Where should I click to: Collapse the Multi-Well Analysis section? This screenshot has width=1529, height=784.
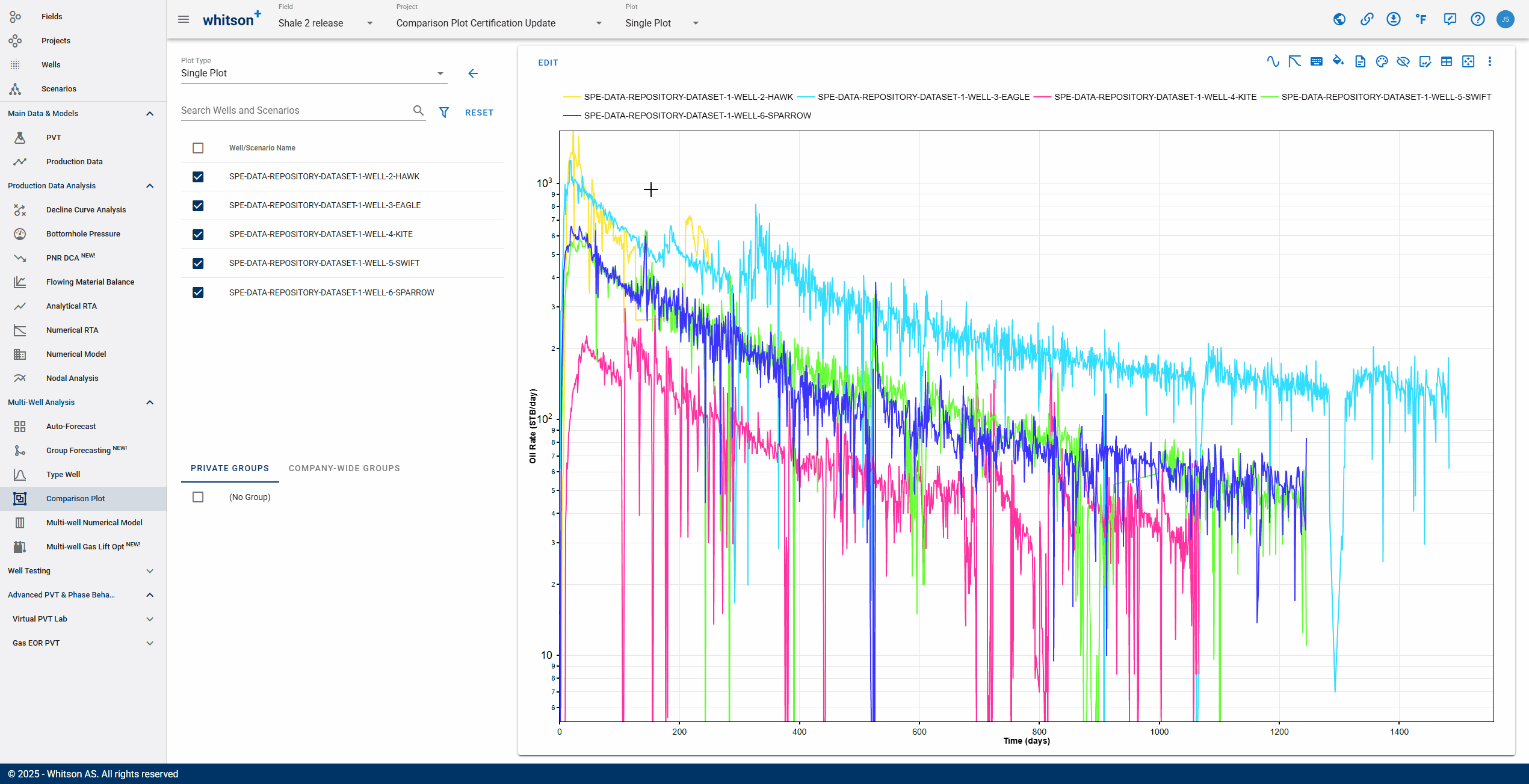pos(150,403)
